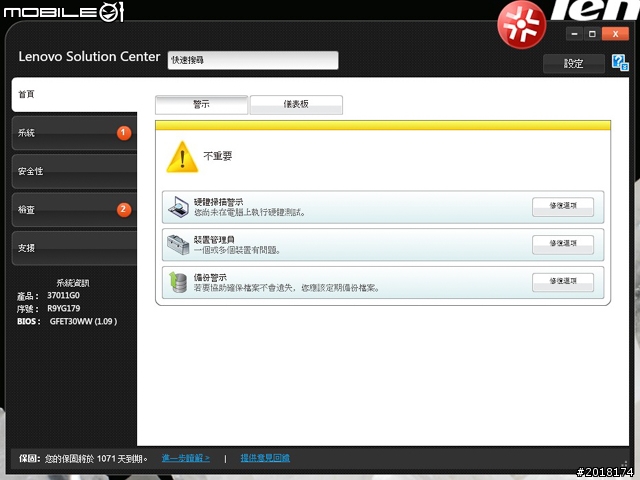
Task: Click the backup database icon
Action: click(x=178, y=282)
